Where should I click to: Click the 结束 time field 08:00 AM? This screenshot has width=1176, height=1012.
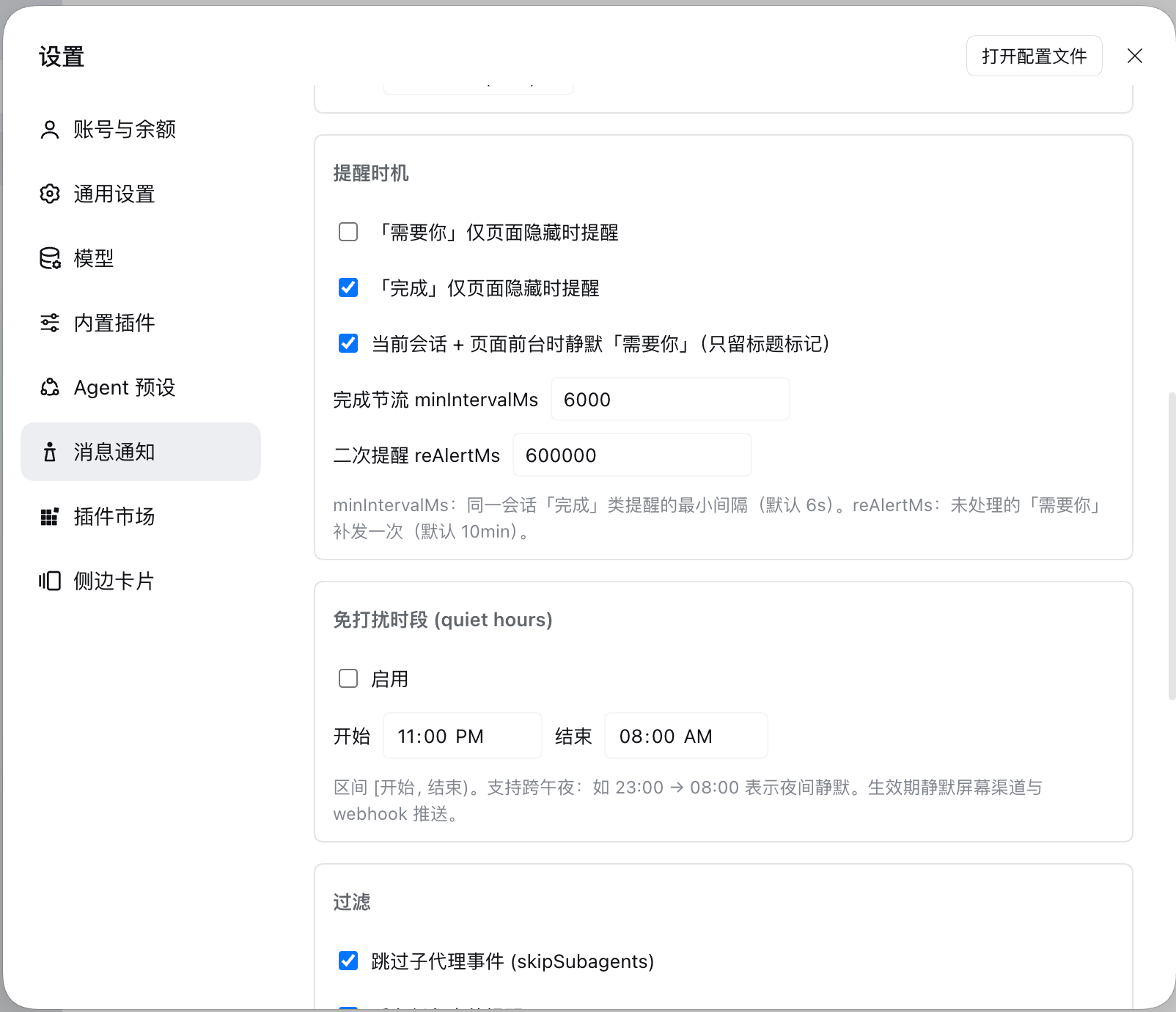686,736
